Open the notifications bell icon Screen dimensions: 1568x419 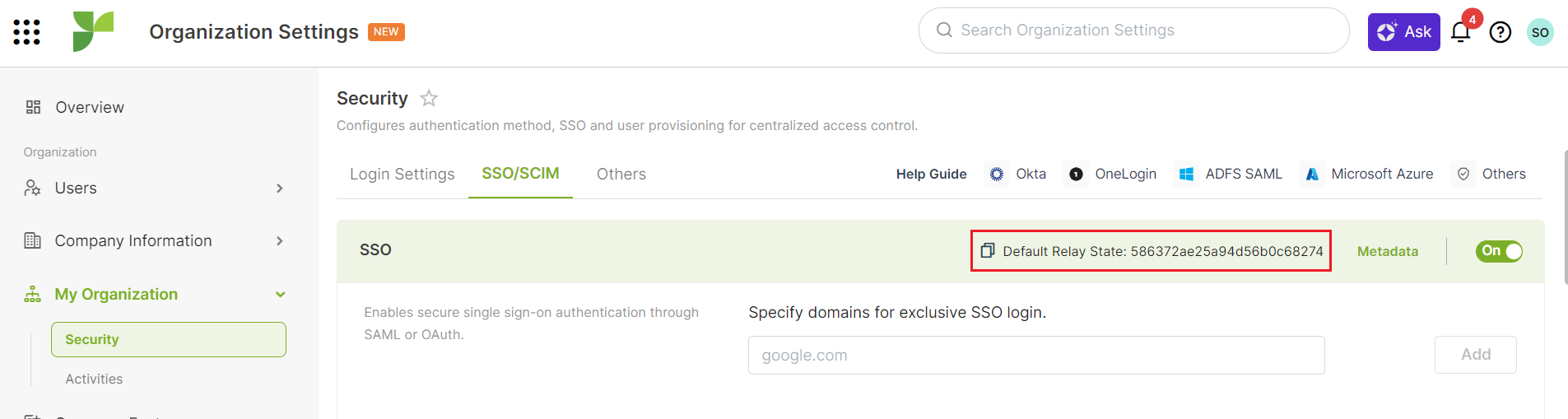point(1461,32)
